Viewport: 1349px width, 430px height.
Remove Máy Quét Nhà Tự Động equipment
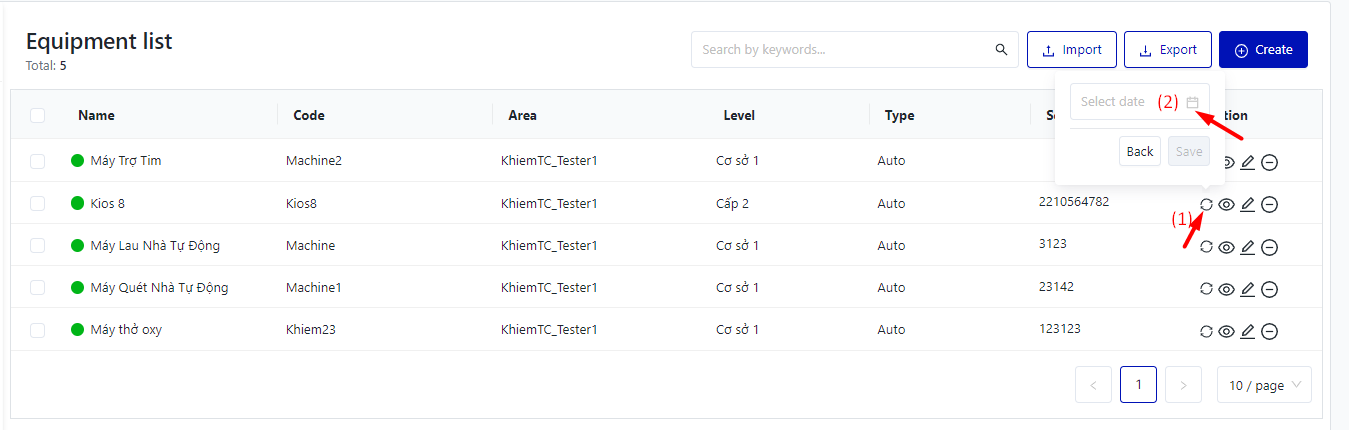click(1269, 289)
